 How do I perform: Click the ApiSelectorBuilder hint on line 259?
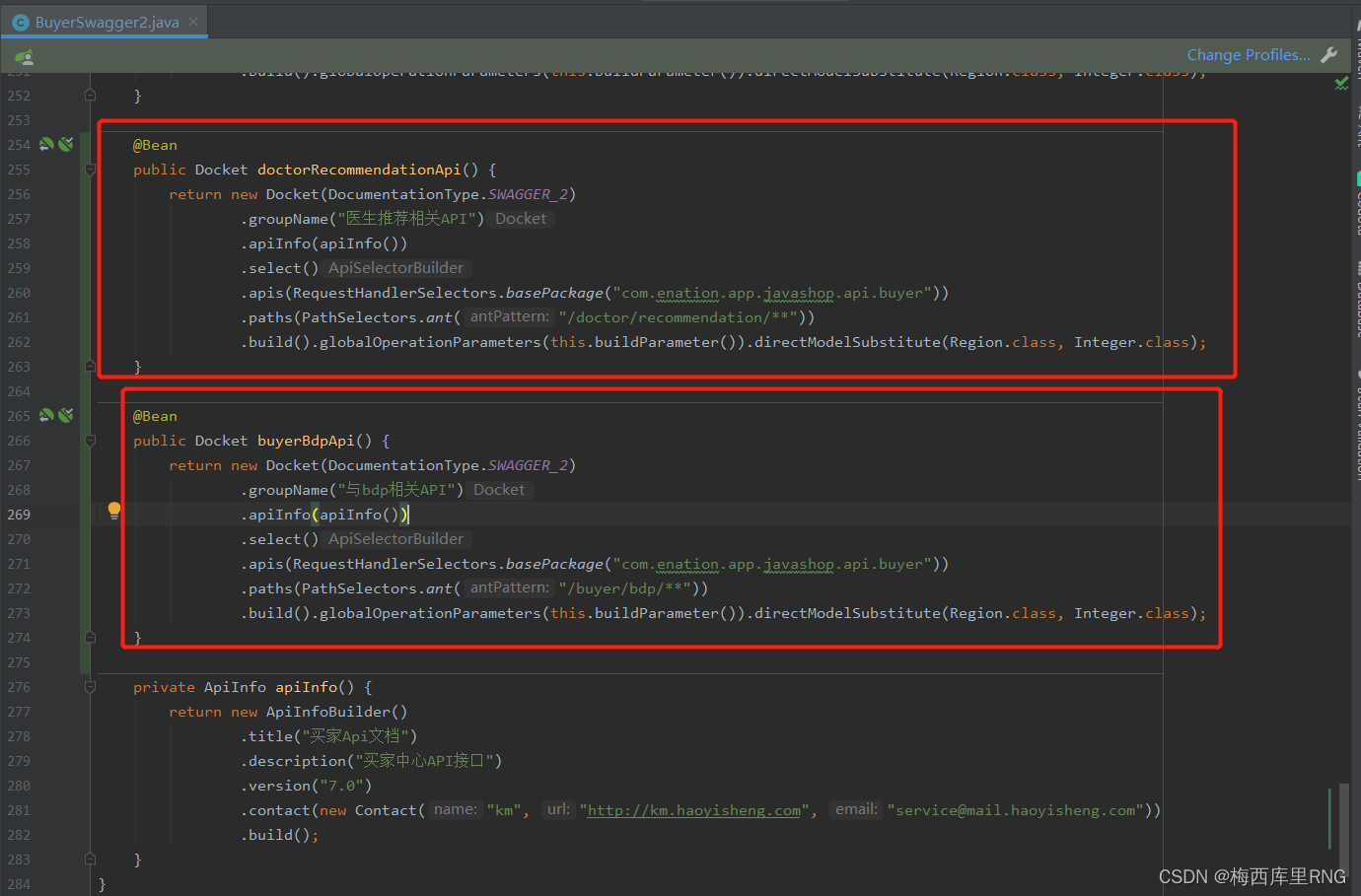point(396,268)
